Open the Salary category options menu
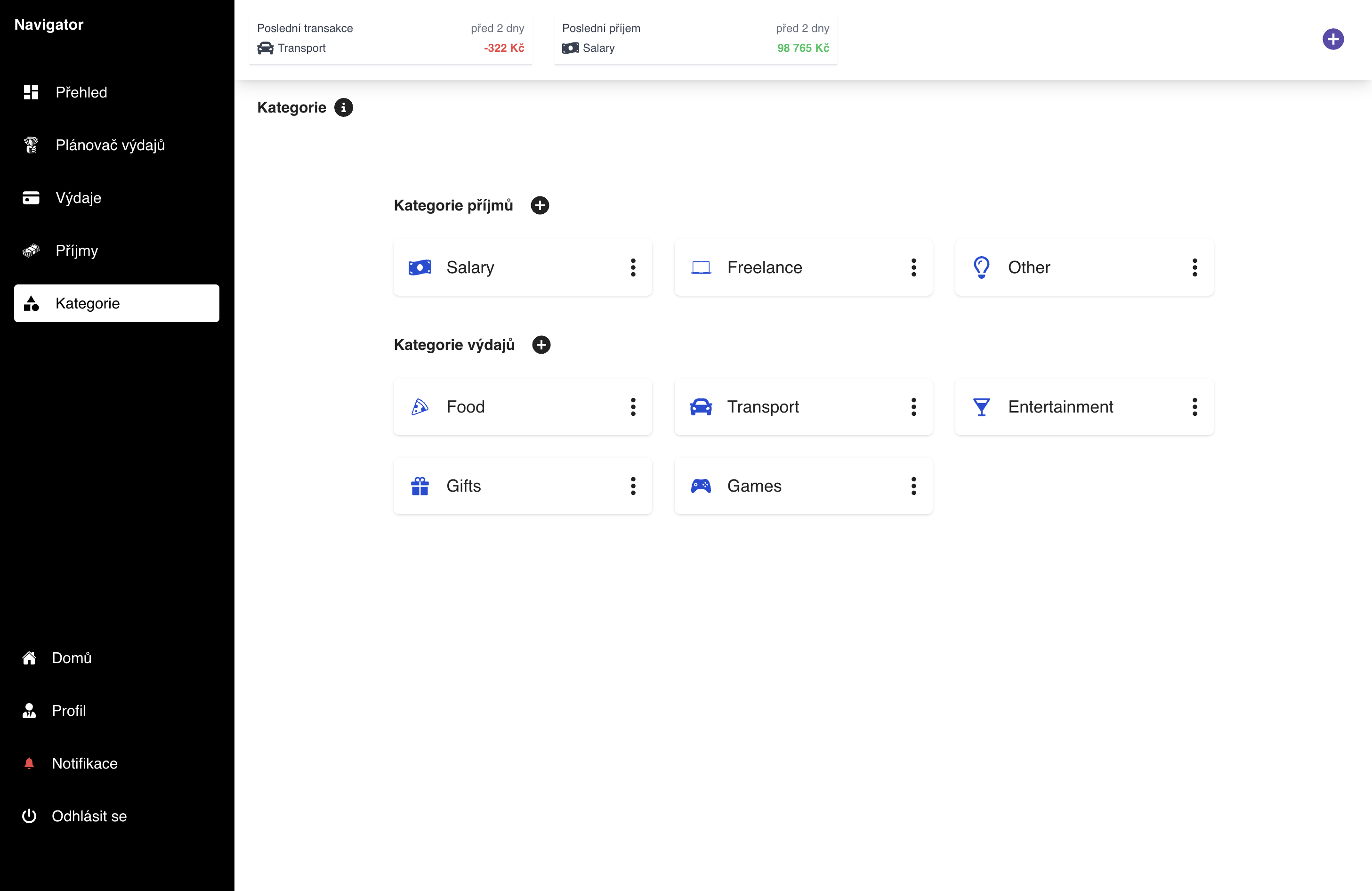The width and height of the screenshot is (1372, 891). 633,267
